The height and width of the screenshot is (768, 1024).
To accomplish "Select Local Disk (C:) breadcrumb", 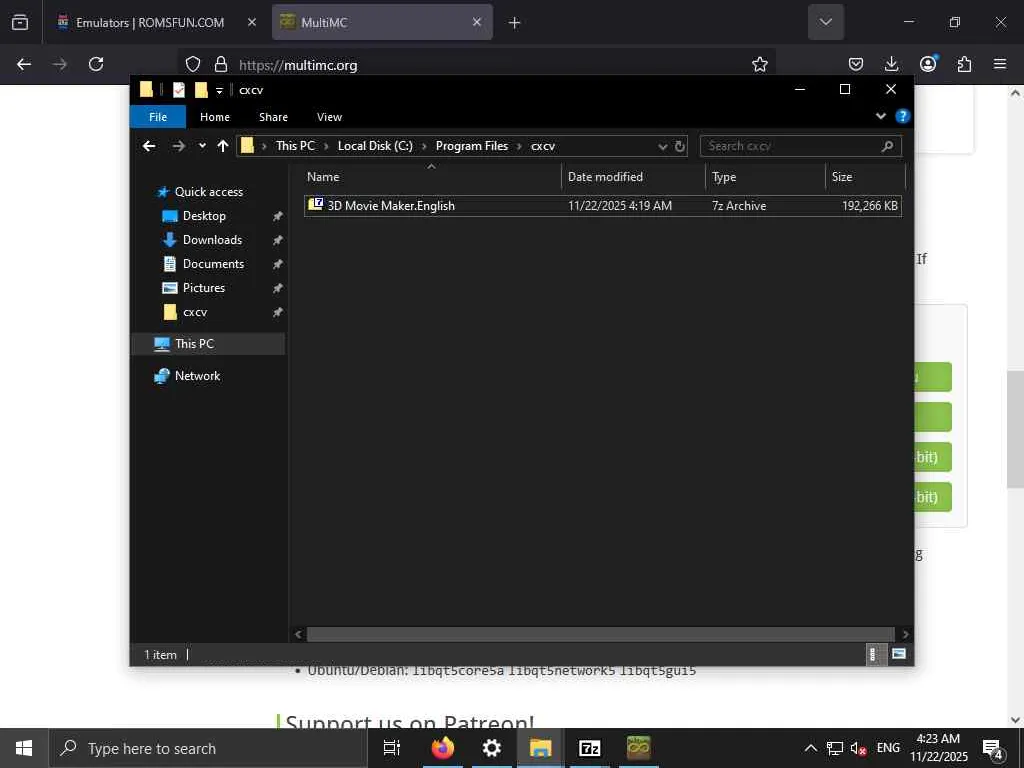I will click(x=375, y=146).
